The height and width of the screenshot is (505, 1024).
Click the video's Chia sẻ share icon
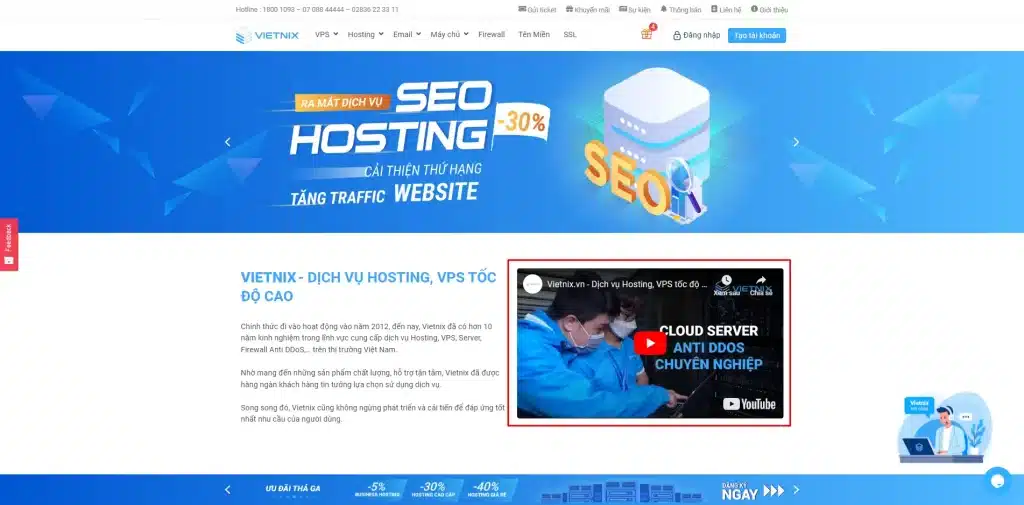point(761,285)
